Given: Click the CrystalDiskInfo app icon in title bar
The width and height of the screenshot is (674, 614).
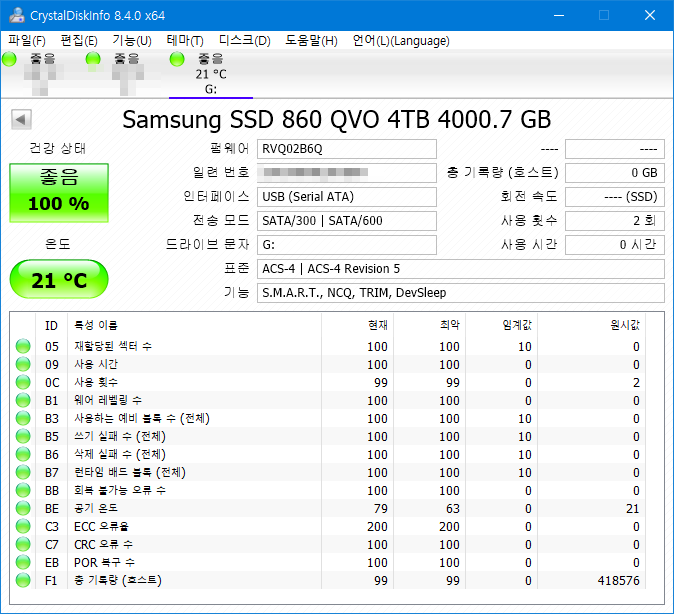Looking at the screenshot, I should pos(17,15).
